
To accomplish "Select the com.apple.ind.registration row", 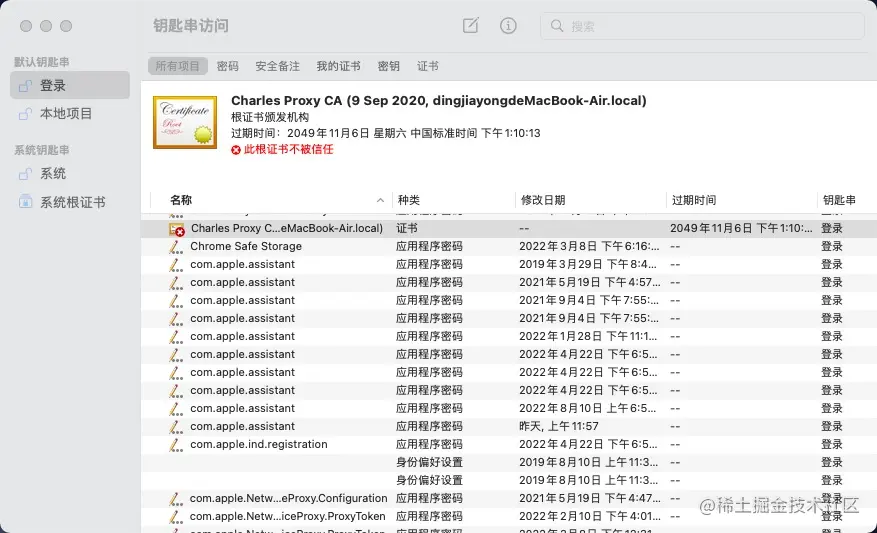I will (508, 445).
